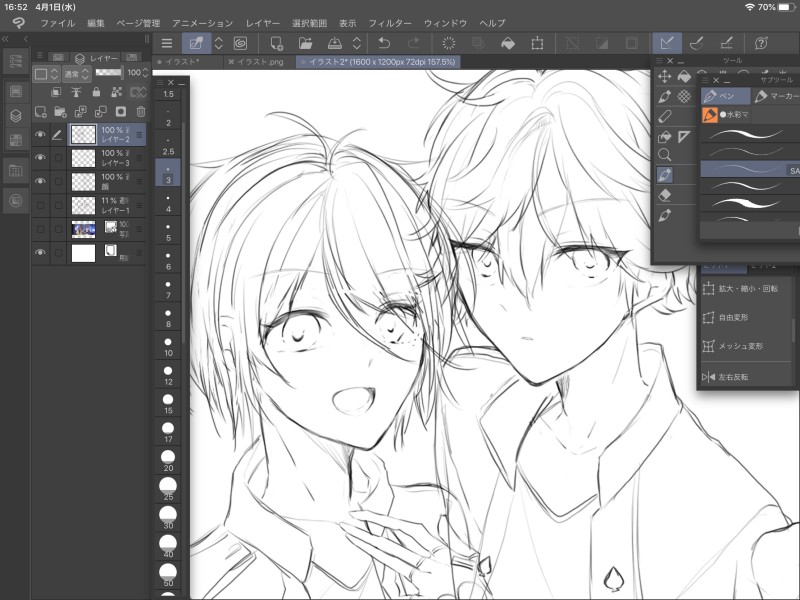The width and height of the screenshot is (800, 600).
Task: Switch to イラスト2* canvas tab
Action: (x=378, y=62)
